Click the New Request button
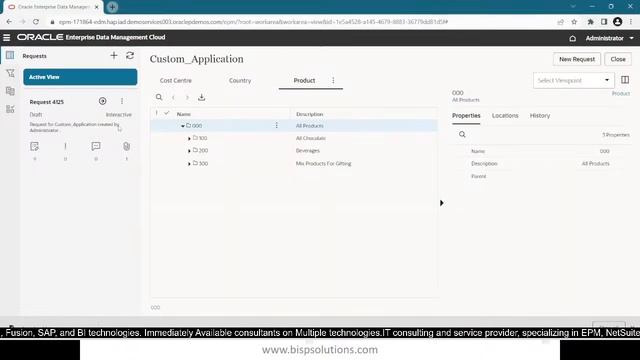Screen dimensions: 640x360 click(577, 59)
